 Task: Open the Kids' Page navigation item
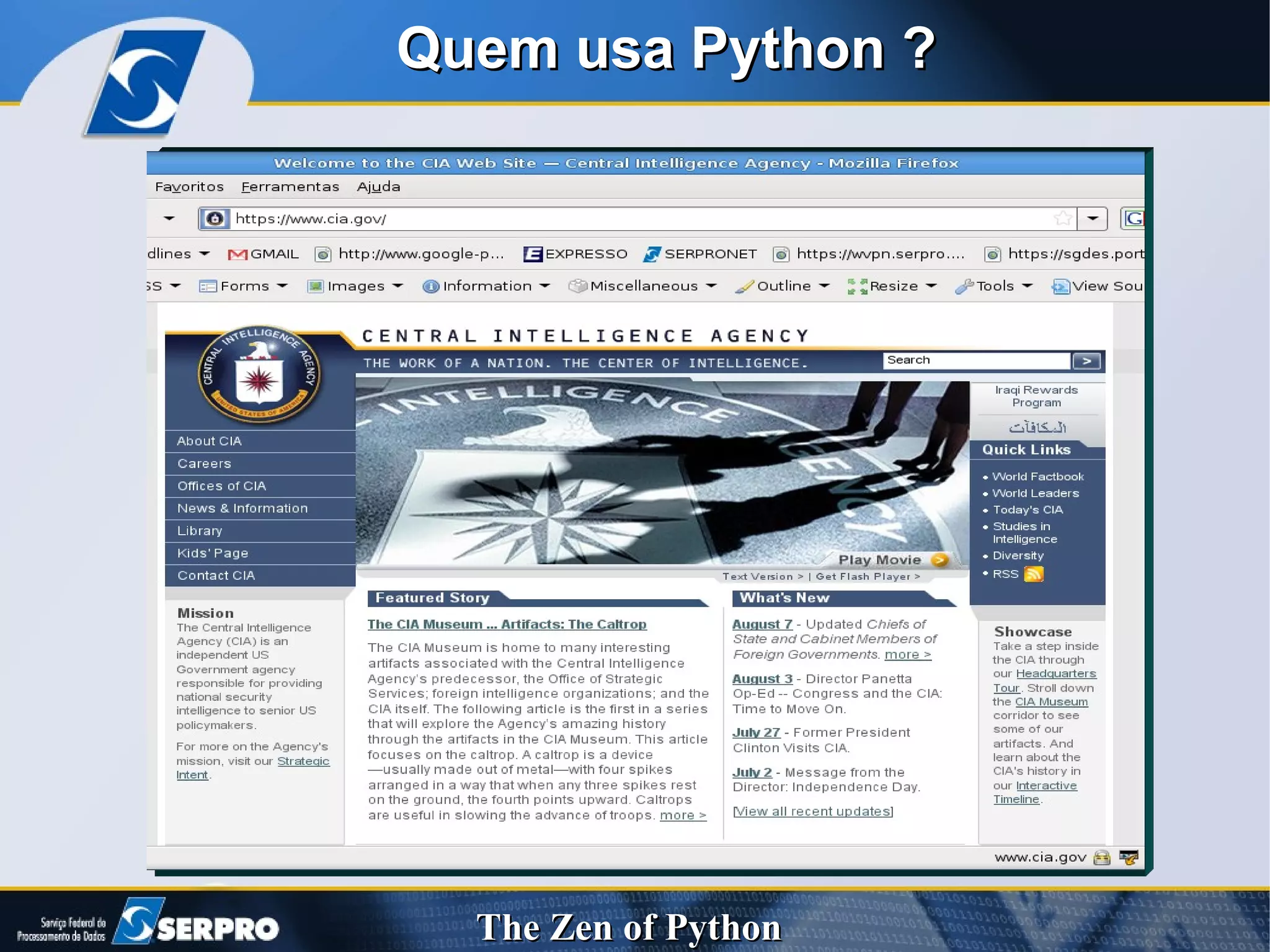260,553
